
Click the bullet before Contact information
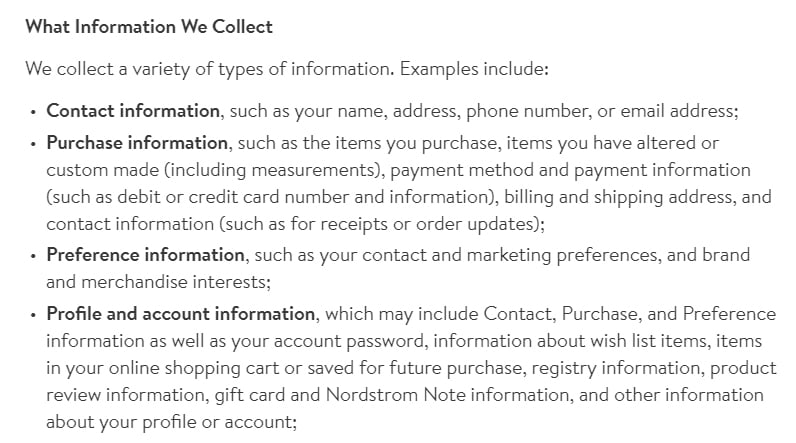tap(34, 112)
